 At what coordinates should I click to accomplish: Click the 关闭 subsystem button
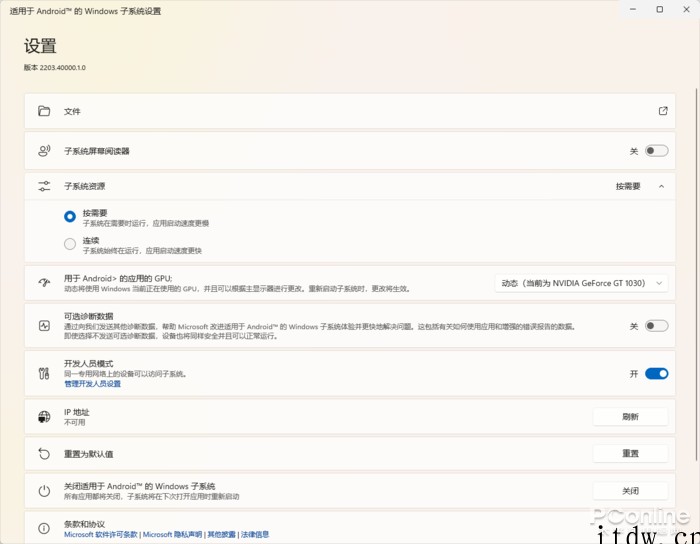(x=630, y=491)
